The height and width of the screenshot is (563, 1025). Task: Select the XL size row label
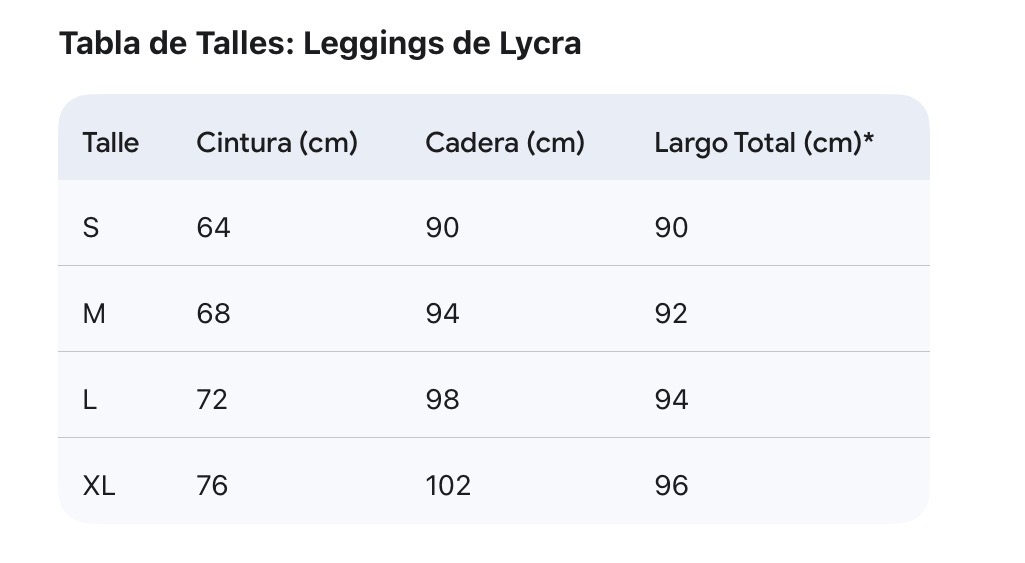click(99, 486)
